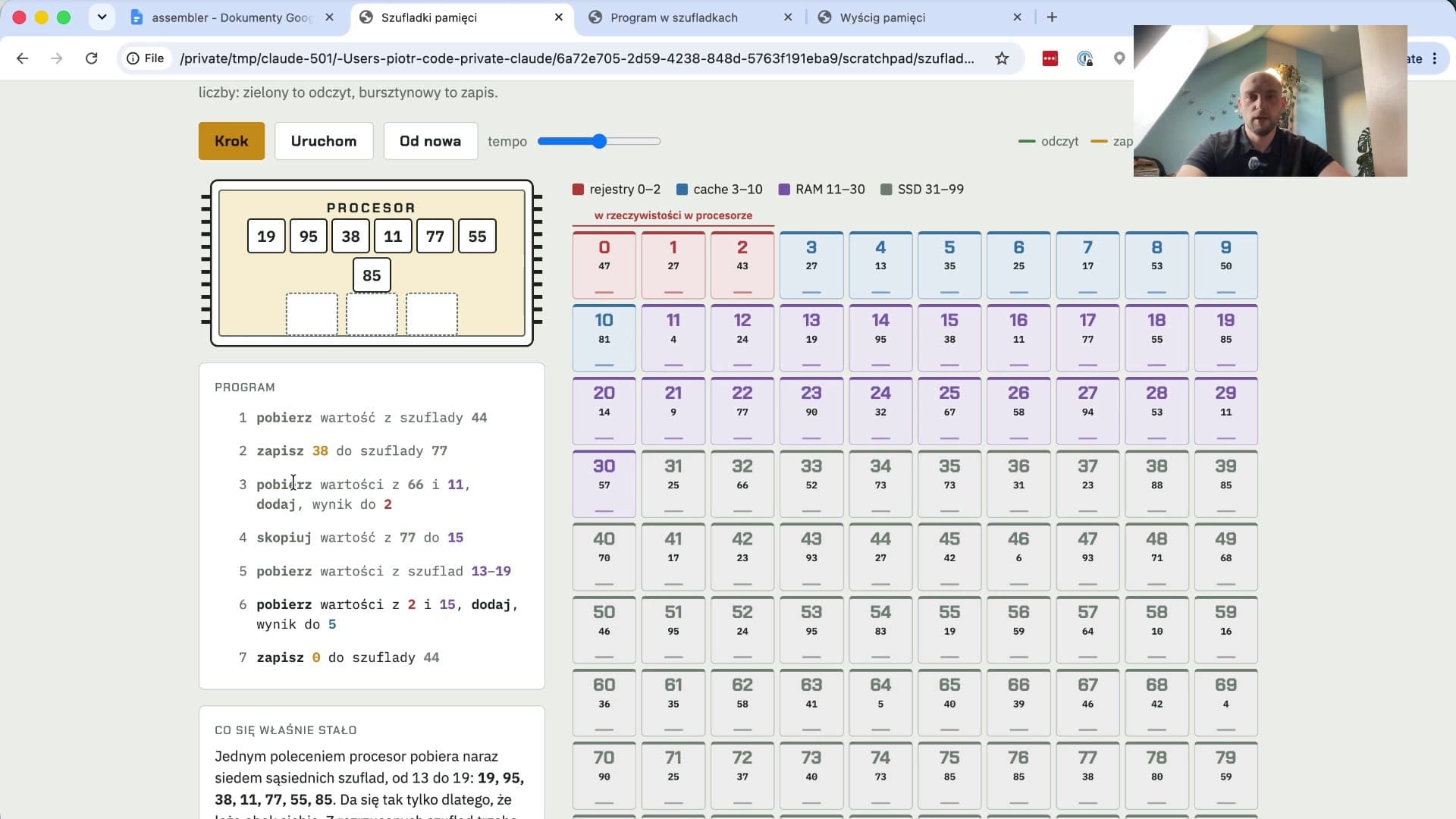Image resolution: width=1456 pixels, height=819 pixels.
Task: Click the RAM 11–30 legend entry
Action: point(822,190)
